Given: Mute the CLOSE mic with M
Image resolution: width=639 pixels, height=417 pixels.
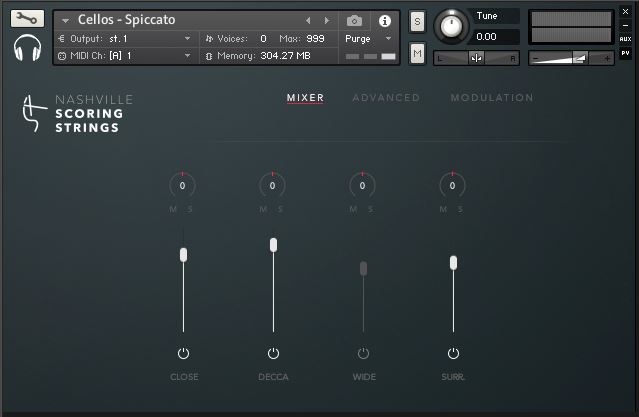Looking at the screenshot, I should coord(173,210).
